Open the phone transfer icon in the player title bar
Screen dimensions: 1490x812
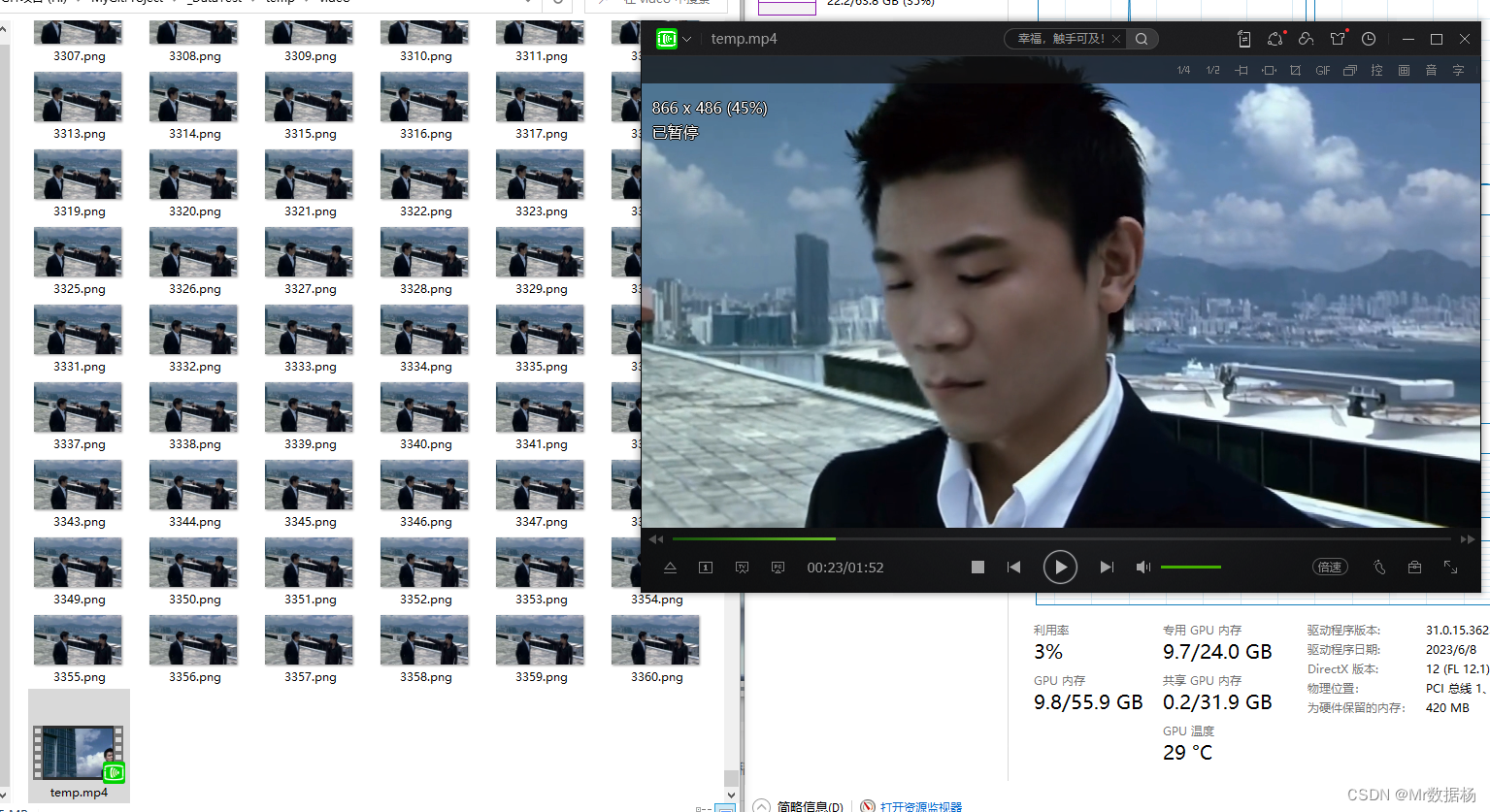(x=1244, y=39)
